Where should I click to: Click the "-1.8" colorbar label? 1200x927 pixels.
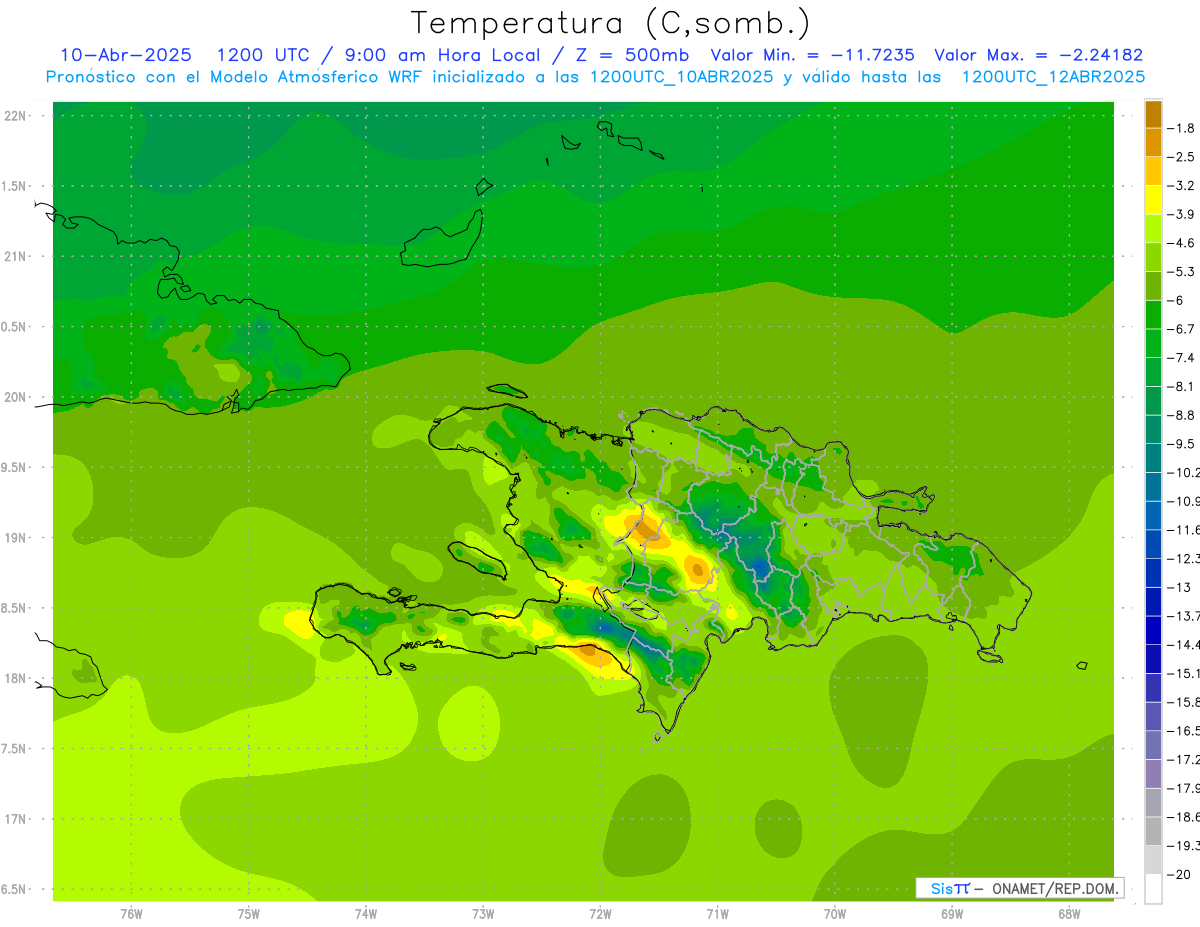tap(1181, 128)
